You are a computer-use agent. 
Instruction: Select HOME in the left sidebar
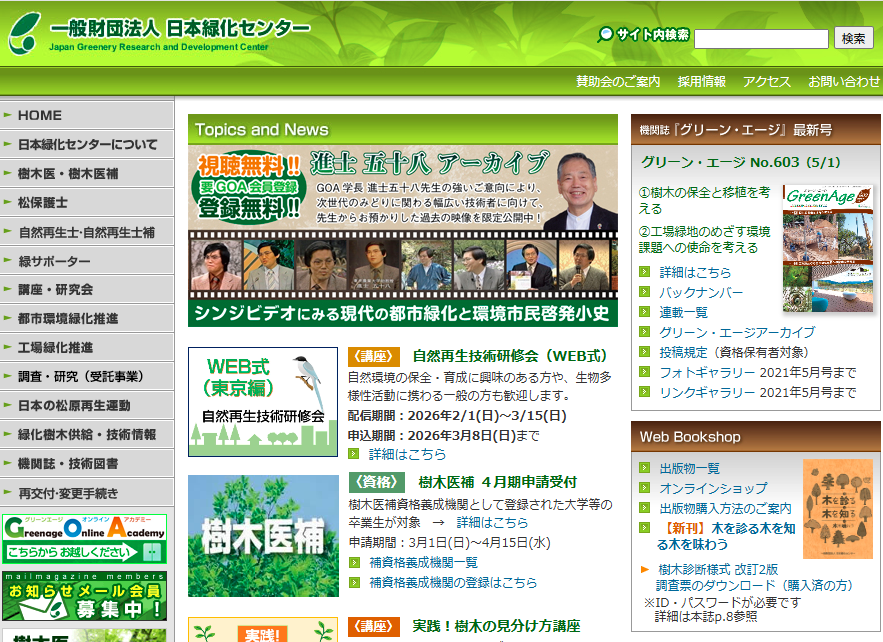(40, 115)
